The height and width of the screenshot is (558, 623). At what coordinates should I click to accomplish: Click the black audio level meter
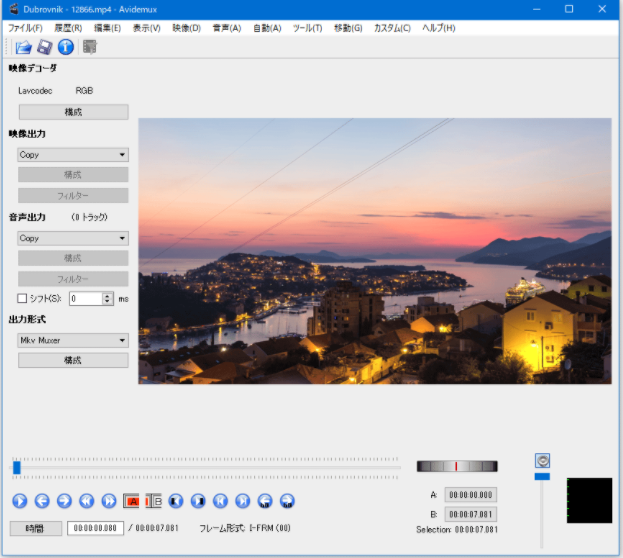pyautogui.click(x=589, y=500)
